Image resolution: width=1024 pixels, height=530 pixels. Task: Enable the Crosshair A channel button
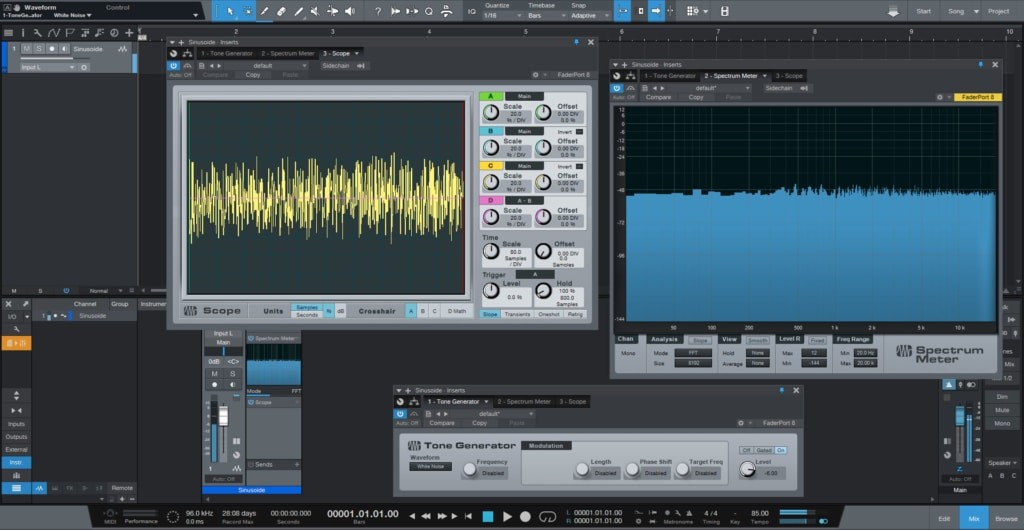[x=410, y=312]
